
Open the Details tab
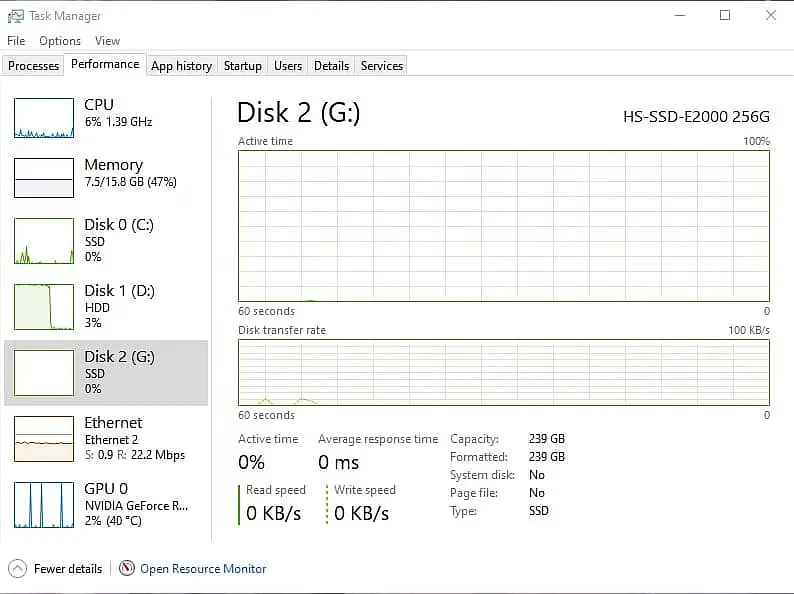[331, 65]
